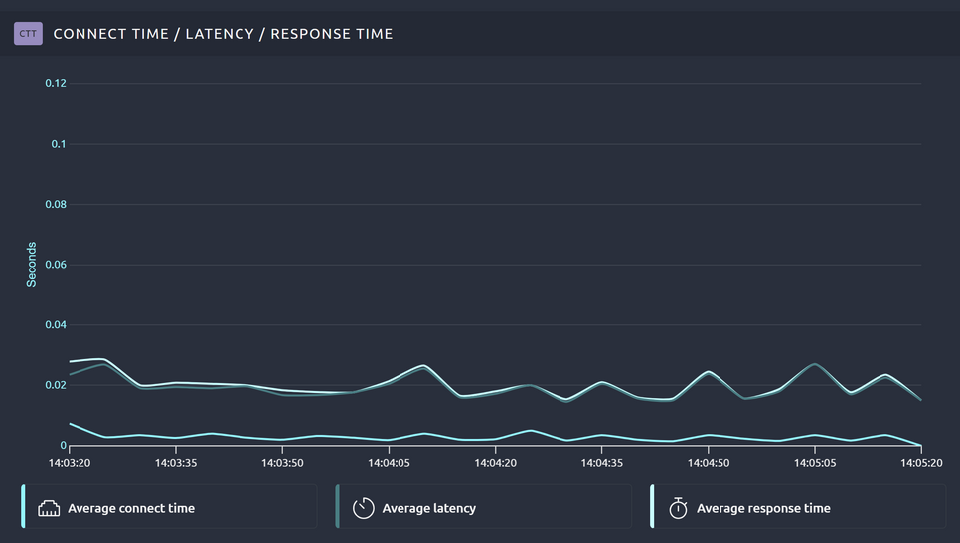Click the dark teal bar beside Average latency
The width and height of the screenshot is (960, 543).
pos(337,506)
